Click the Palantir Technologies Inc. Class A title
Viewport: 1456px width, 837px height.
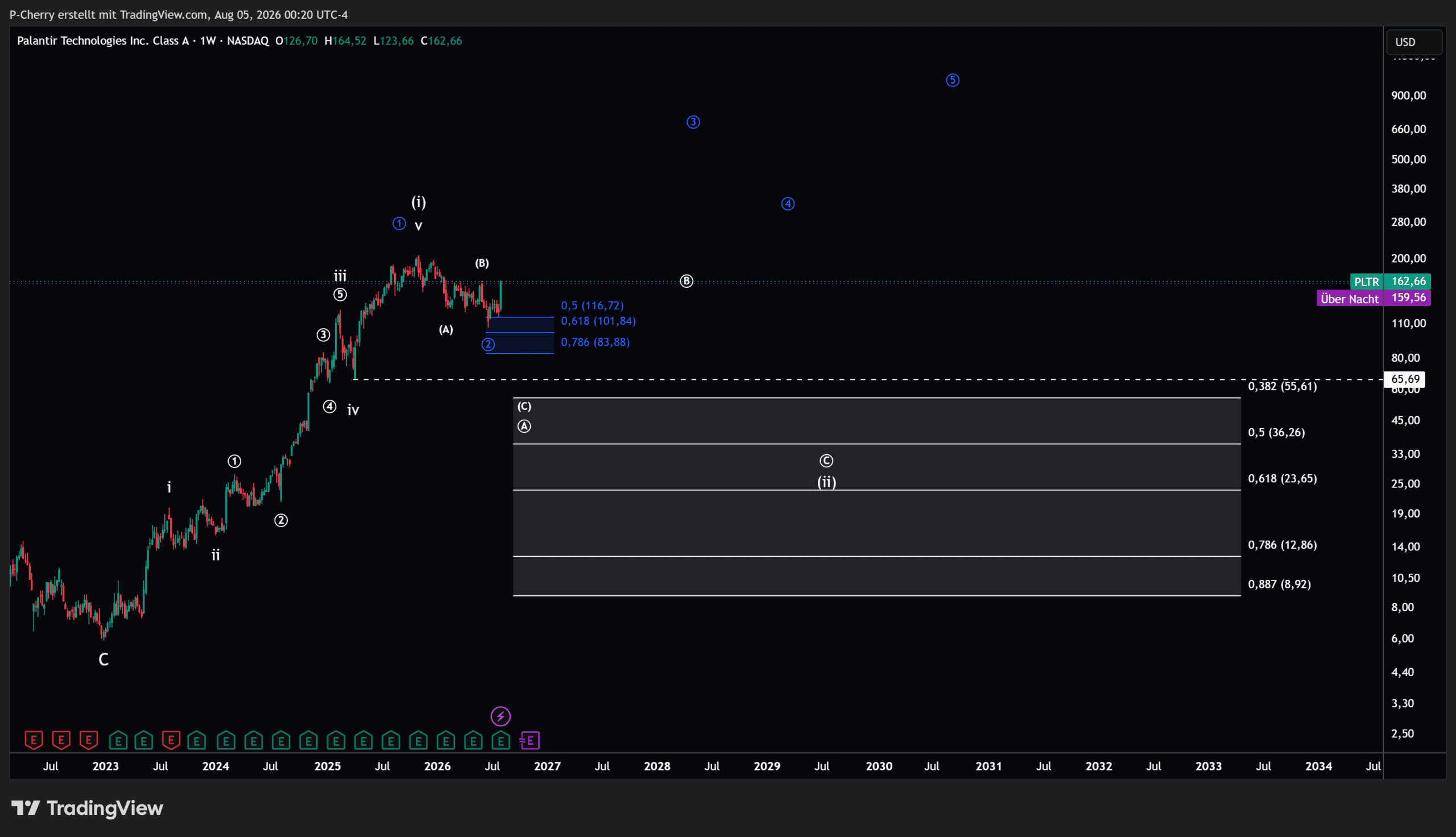(x=103, y=41)
